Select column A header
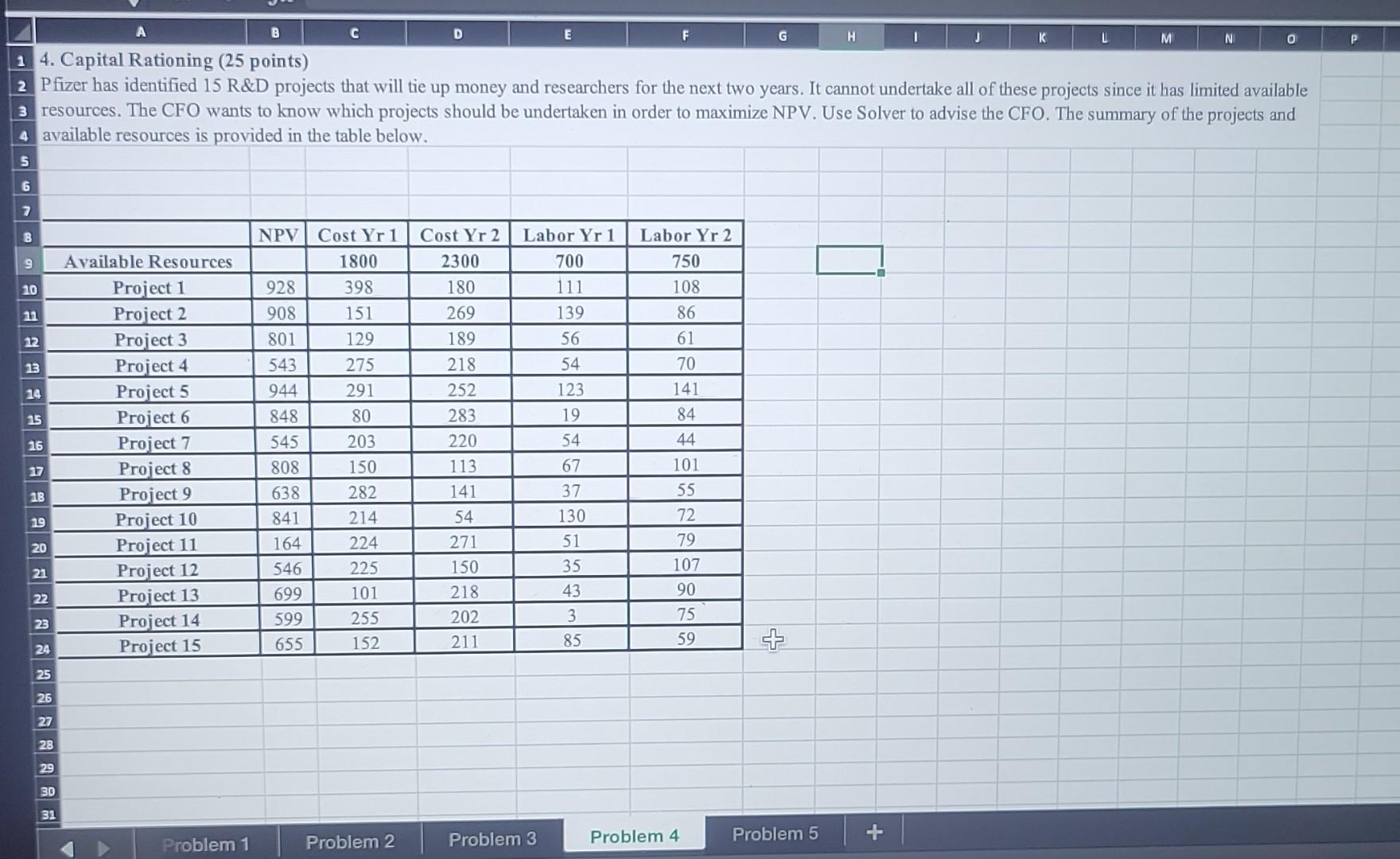 (x=141, y=33)
